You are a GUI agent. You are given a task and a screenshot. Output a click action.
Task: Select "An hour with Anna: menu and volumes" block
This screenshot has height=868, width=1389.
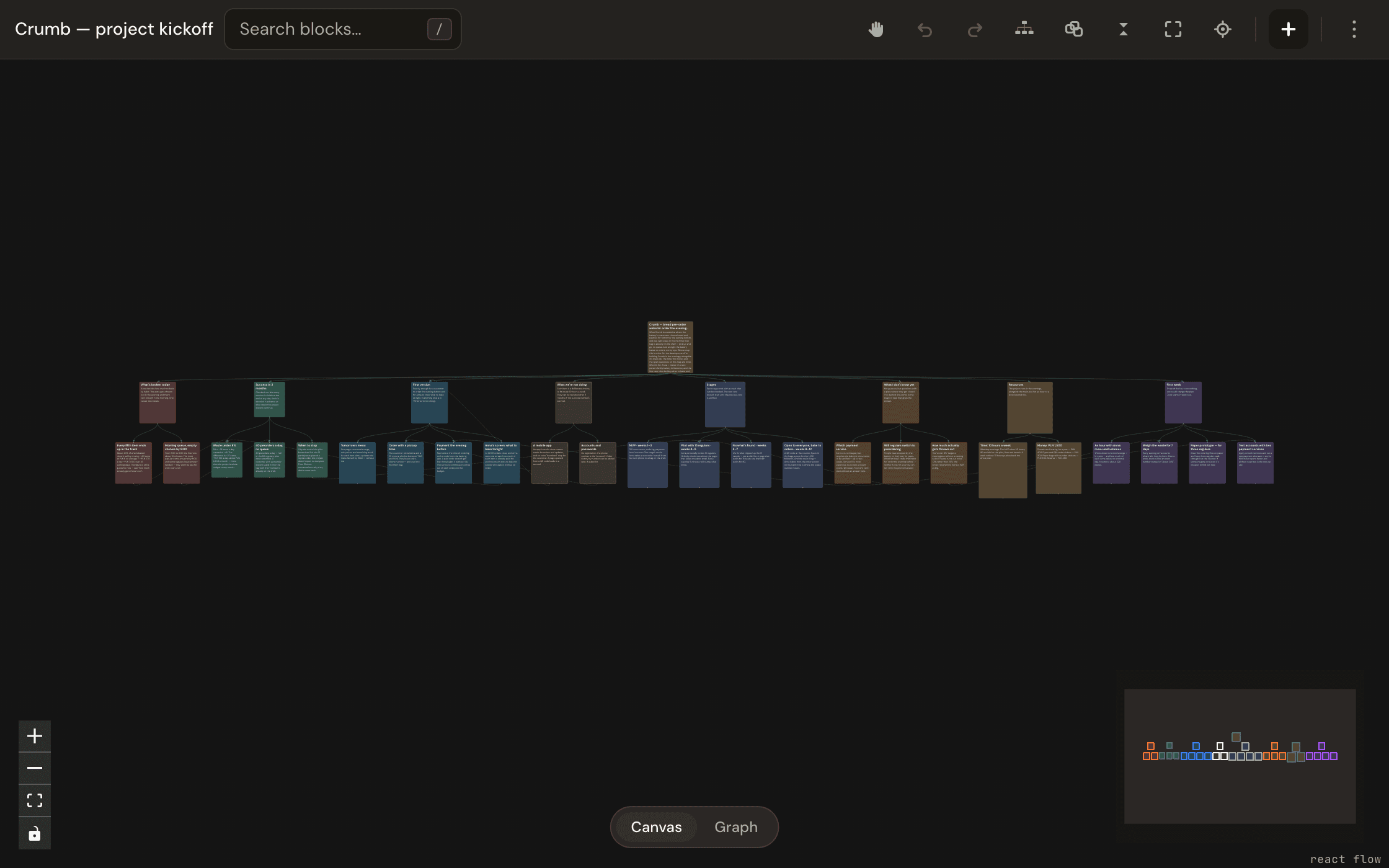coord(1111,463)
